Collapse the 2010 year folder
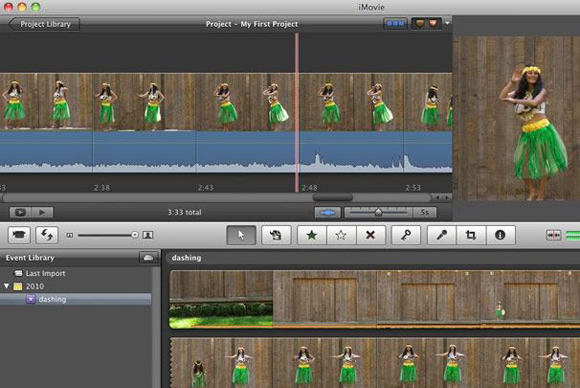 pos(6,286)
